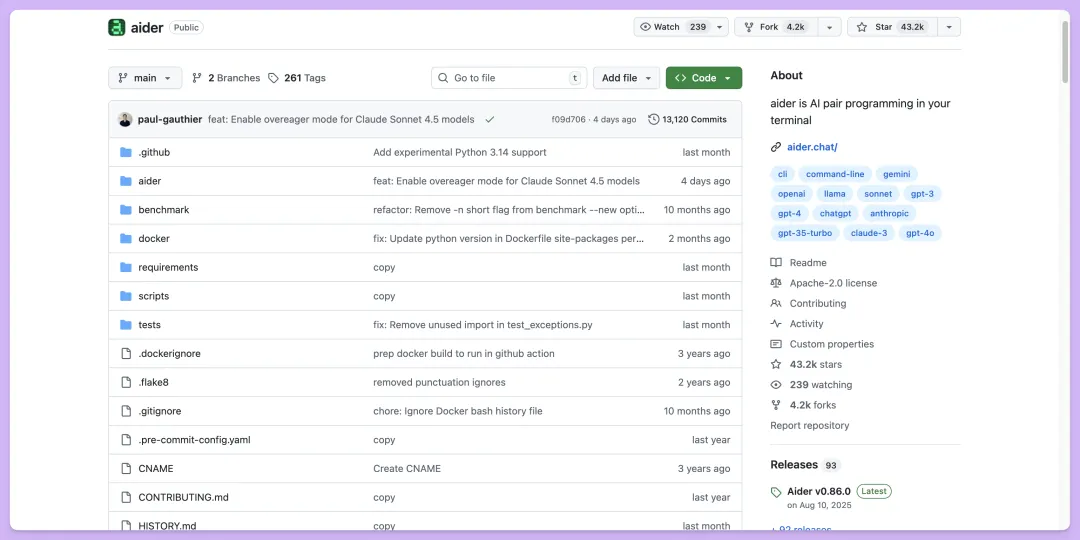Click the folder icon beside scripts
Image resolution: width=1080 pixels, height=540 pixels.
(125, 295)
